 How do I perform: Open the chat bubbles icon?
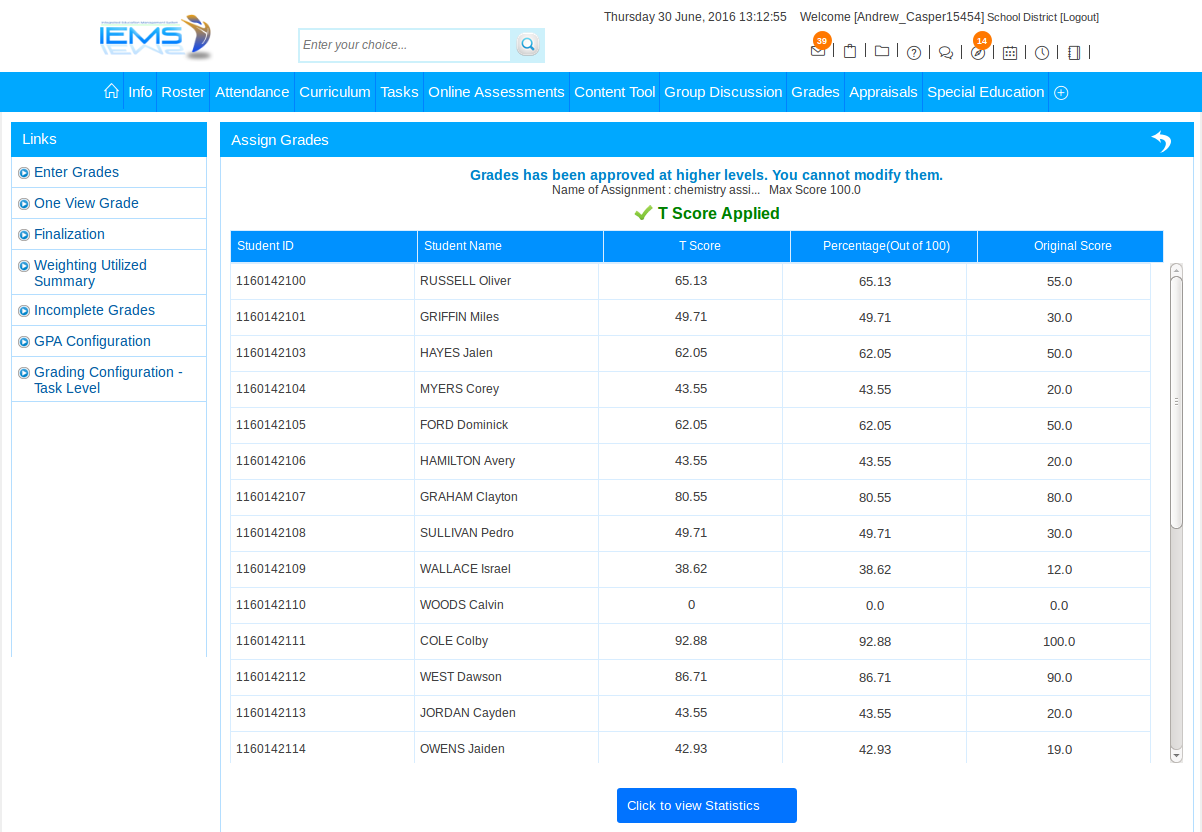click(946, 53)
